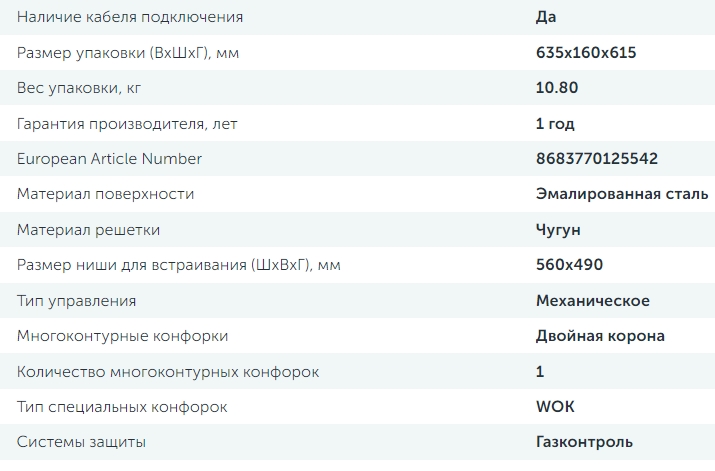Image resolution: width=715 pixels, height=471 pixels.
Task: Click the 'Механическое' control type value
Action: point(593,300)
